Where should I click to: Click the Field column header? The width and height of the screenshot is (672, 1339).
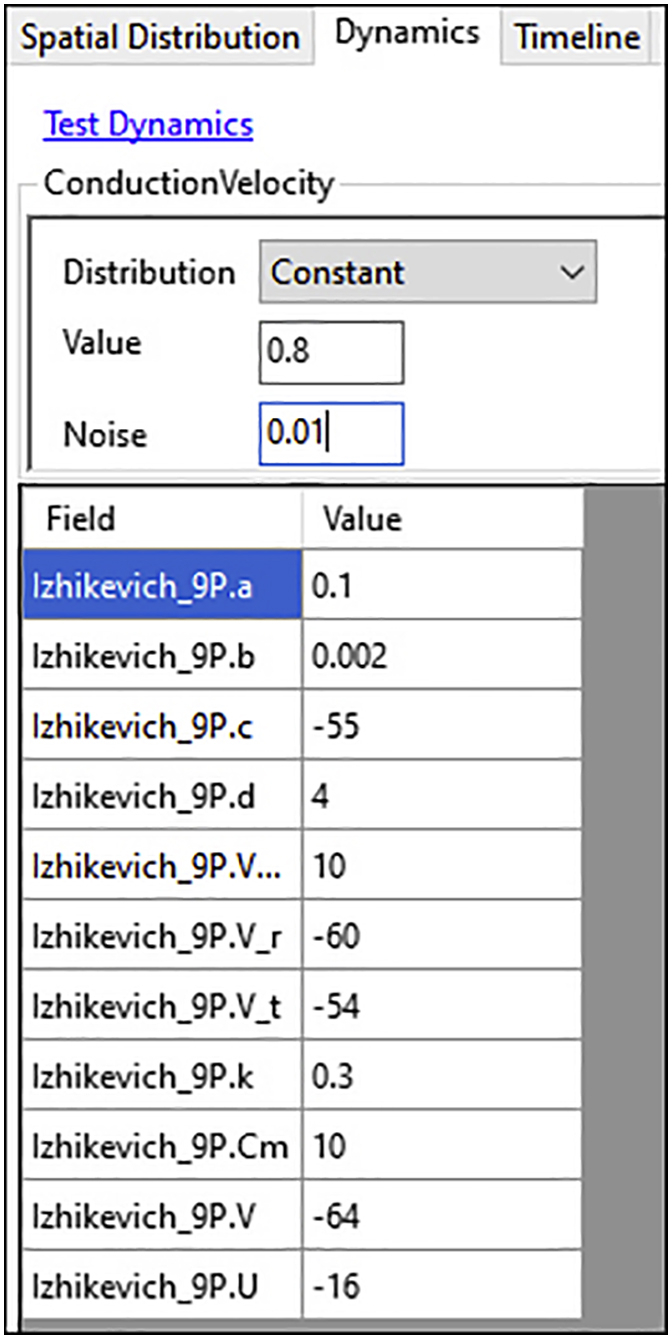[161, 519]
